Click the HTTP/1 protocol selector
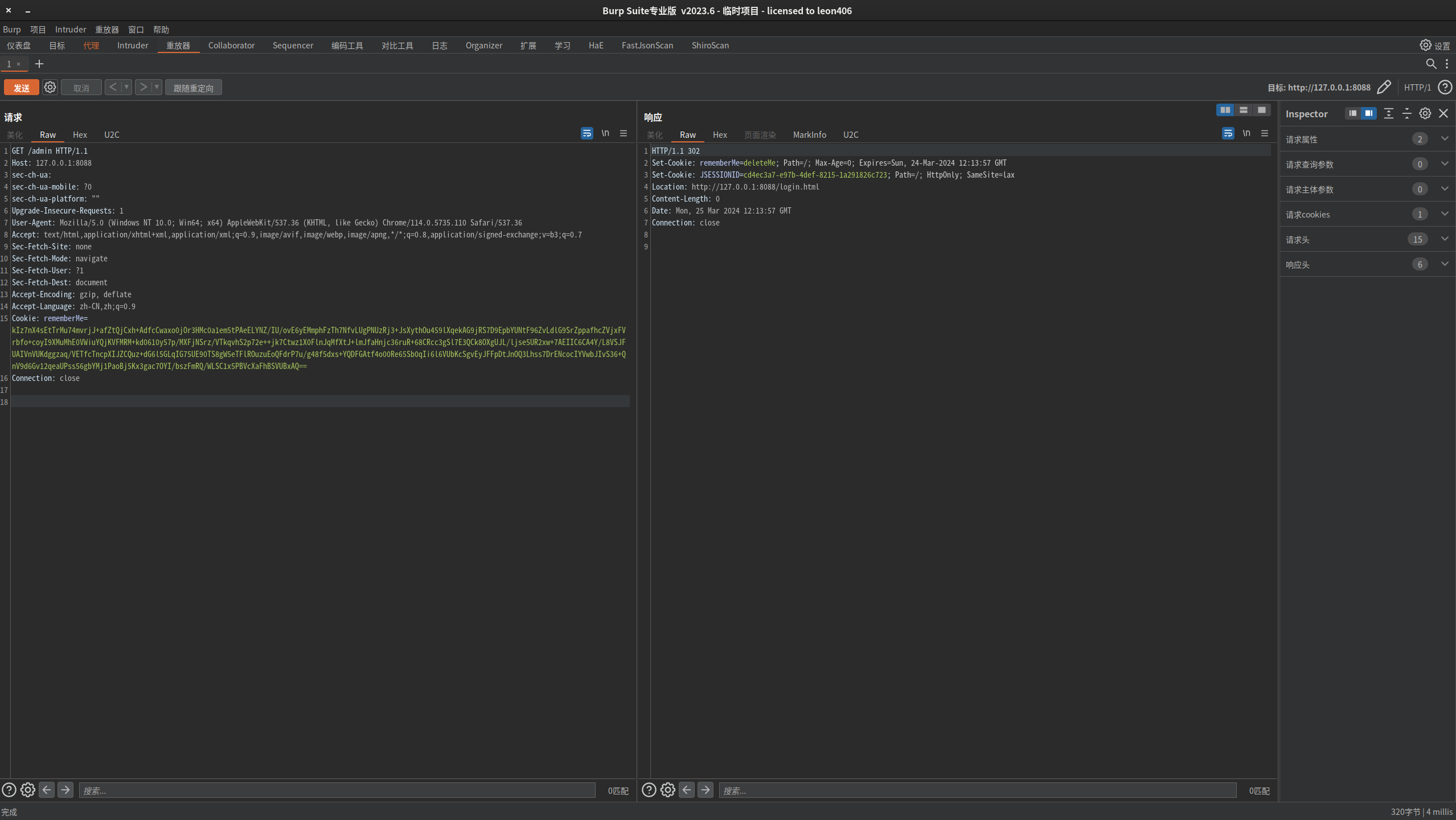This screenshot has height=820, width=1456. tap(1417, 88)
